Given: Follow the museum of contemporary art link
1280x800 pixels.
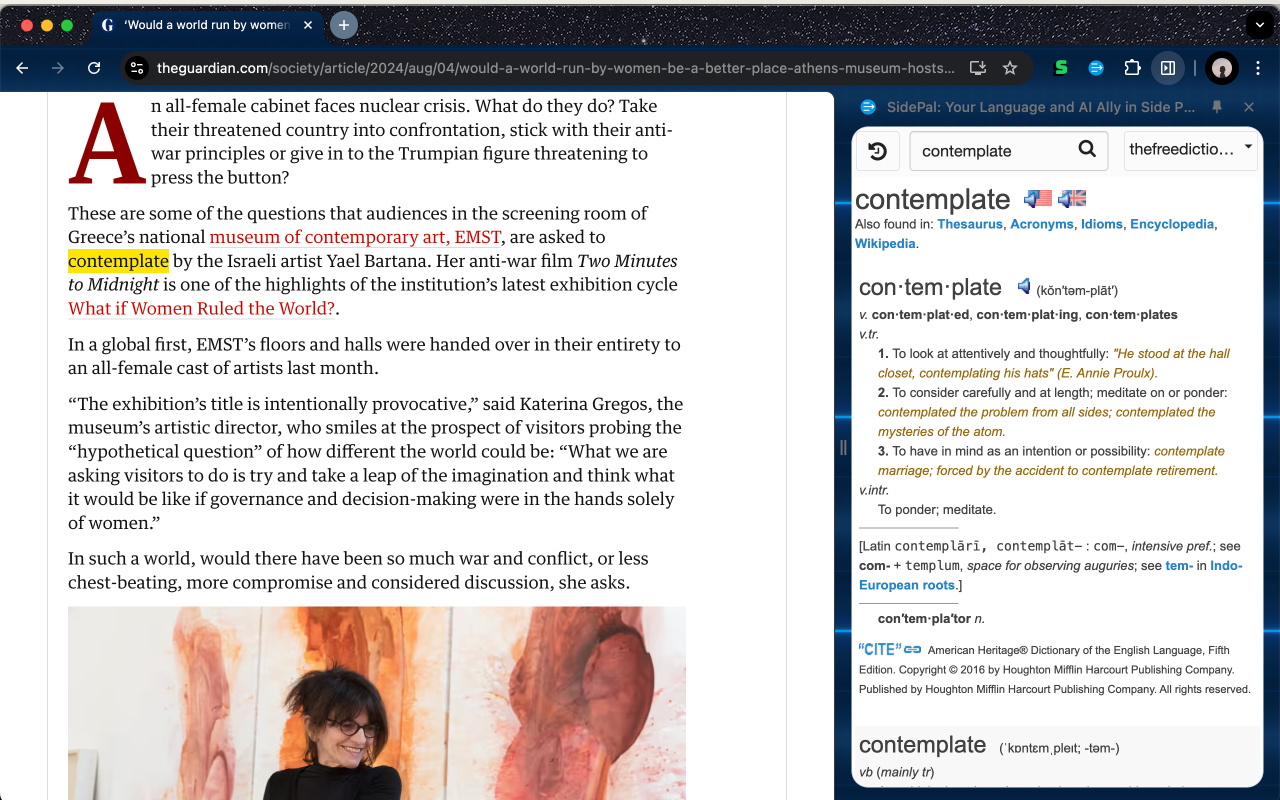Looking at the screenshot, I should click(355, 237).
